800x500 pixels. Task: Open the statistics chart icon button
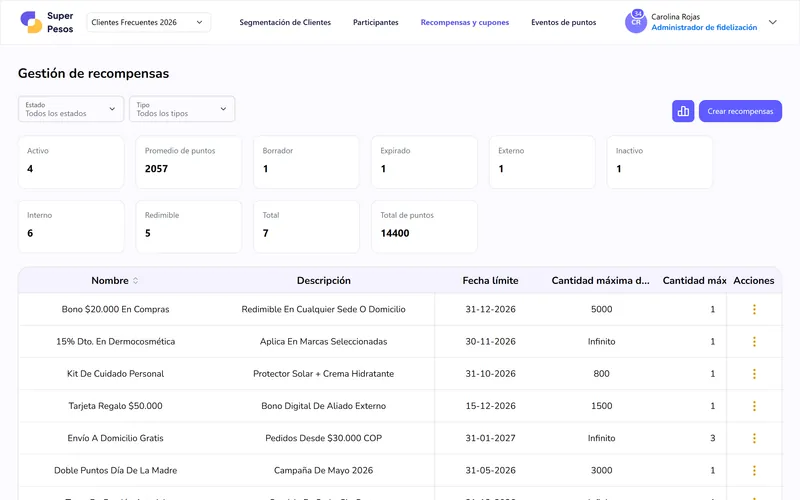pyautogui.click(x=683, y=111)
